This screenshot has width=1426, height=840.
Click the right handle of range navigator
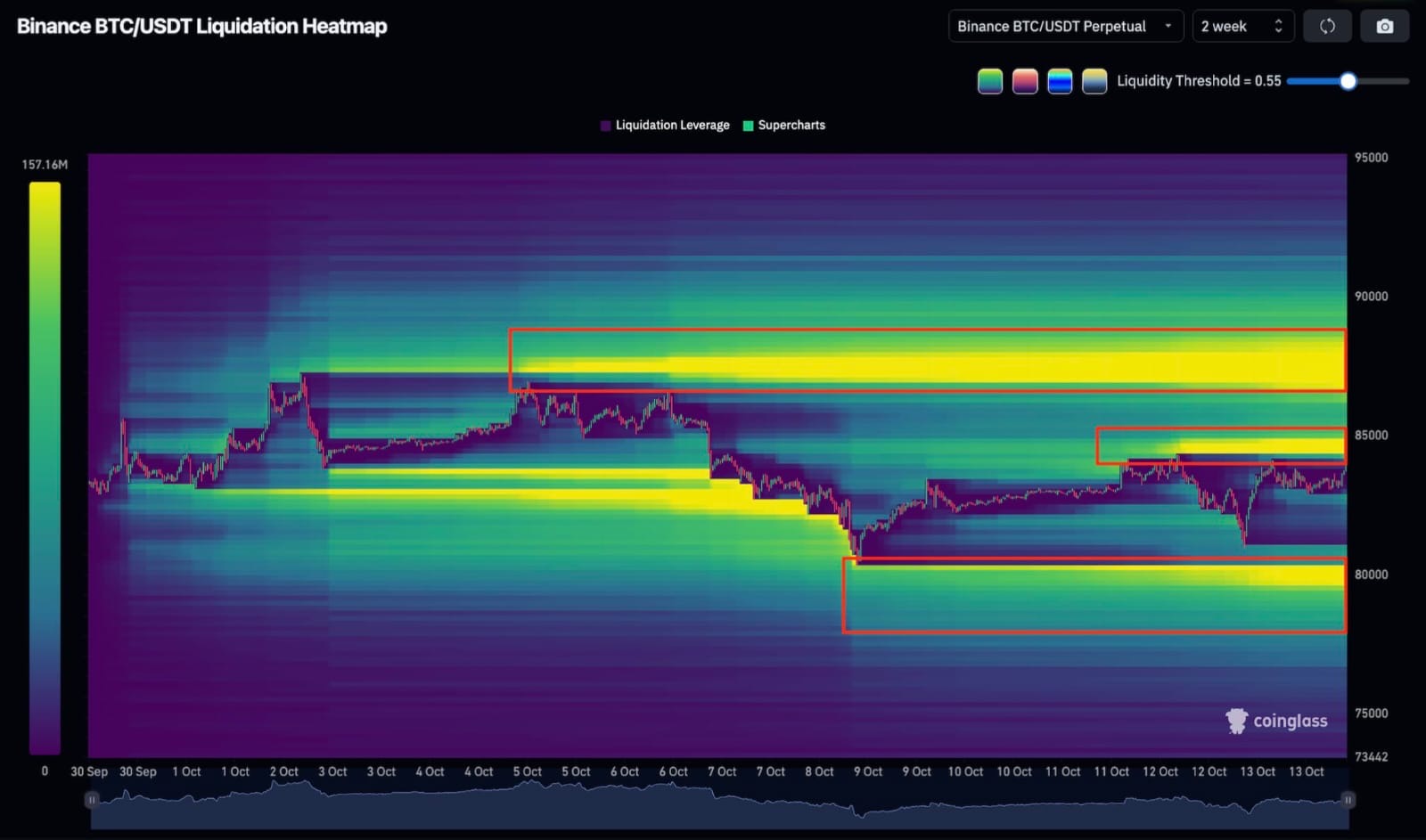(1348, 800)
